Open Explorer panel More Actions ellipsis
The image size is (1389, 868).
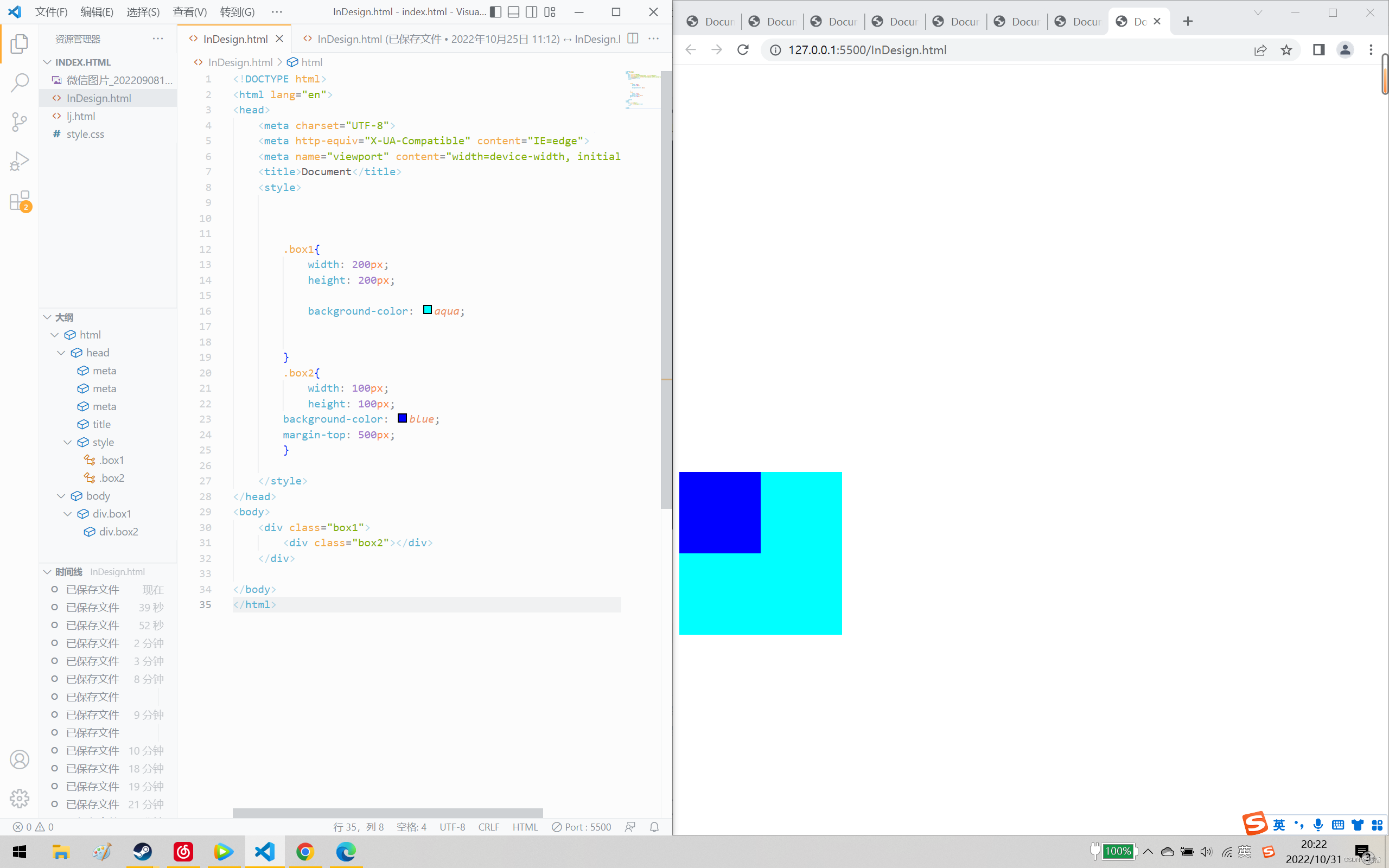pos(158,39)
